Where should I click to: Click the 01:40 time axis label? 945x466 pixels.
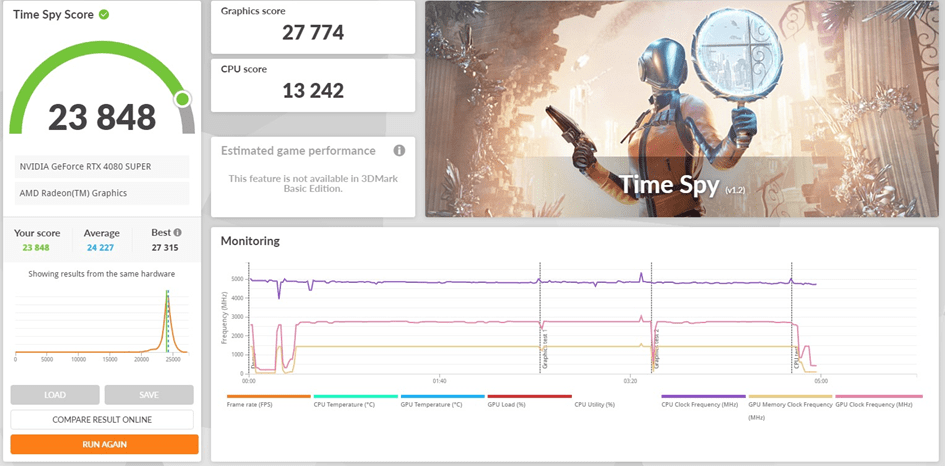tap(439, 381)
